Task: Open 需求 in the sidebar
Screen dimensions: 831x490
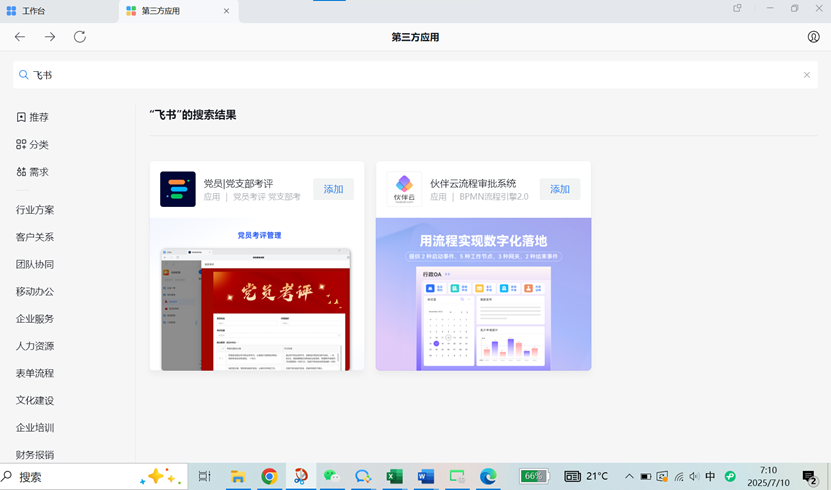Action: tap(32, 172)
